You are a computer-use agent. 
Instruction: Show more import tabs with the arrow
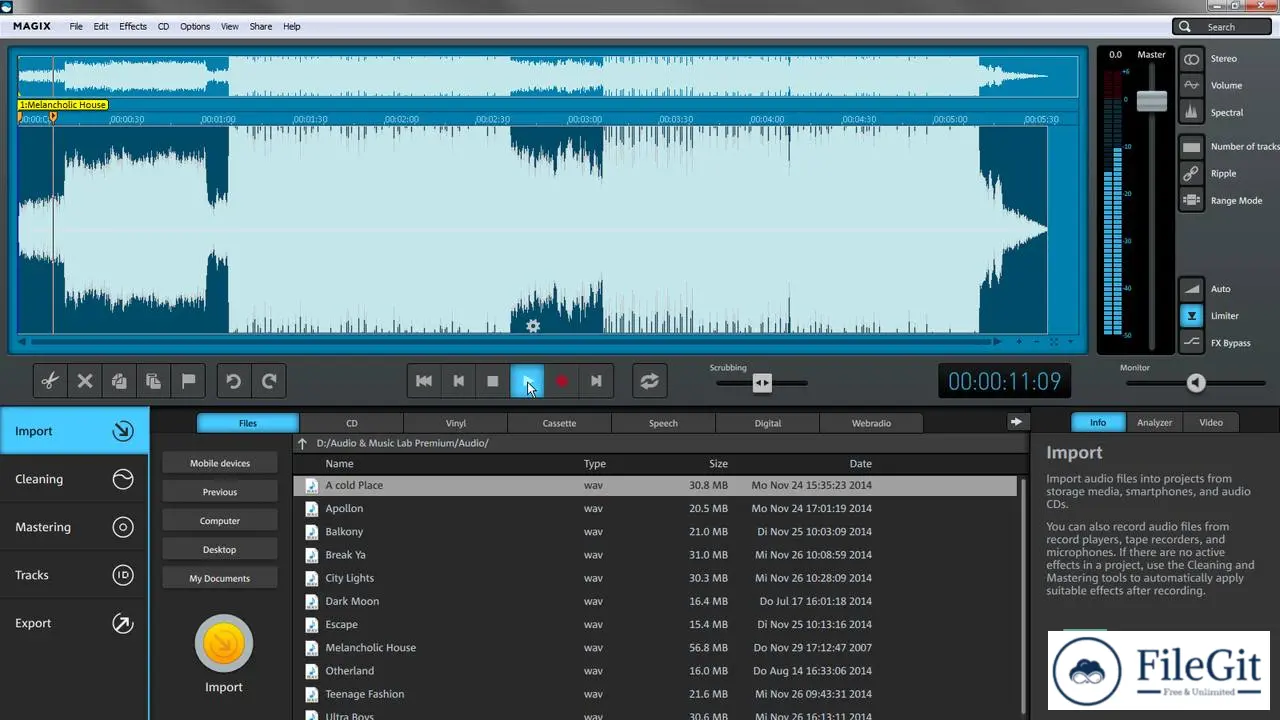coord(1016,422)
